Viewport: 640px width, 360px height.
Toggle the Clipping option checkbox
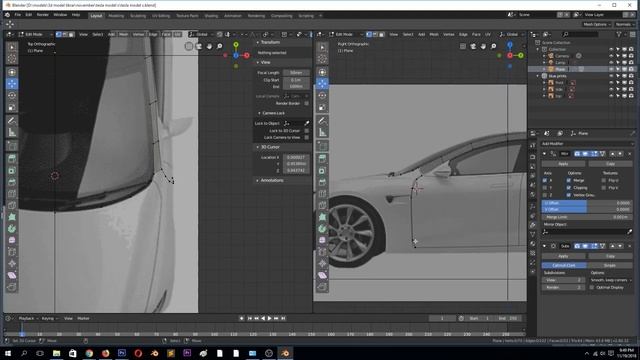pos(569,188)
